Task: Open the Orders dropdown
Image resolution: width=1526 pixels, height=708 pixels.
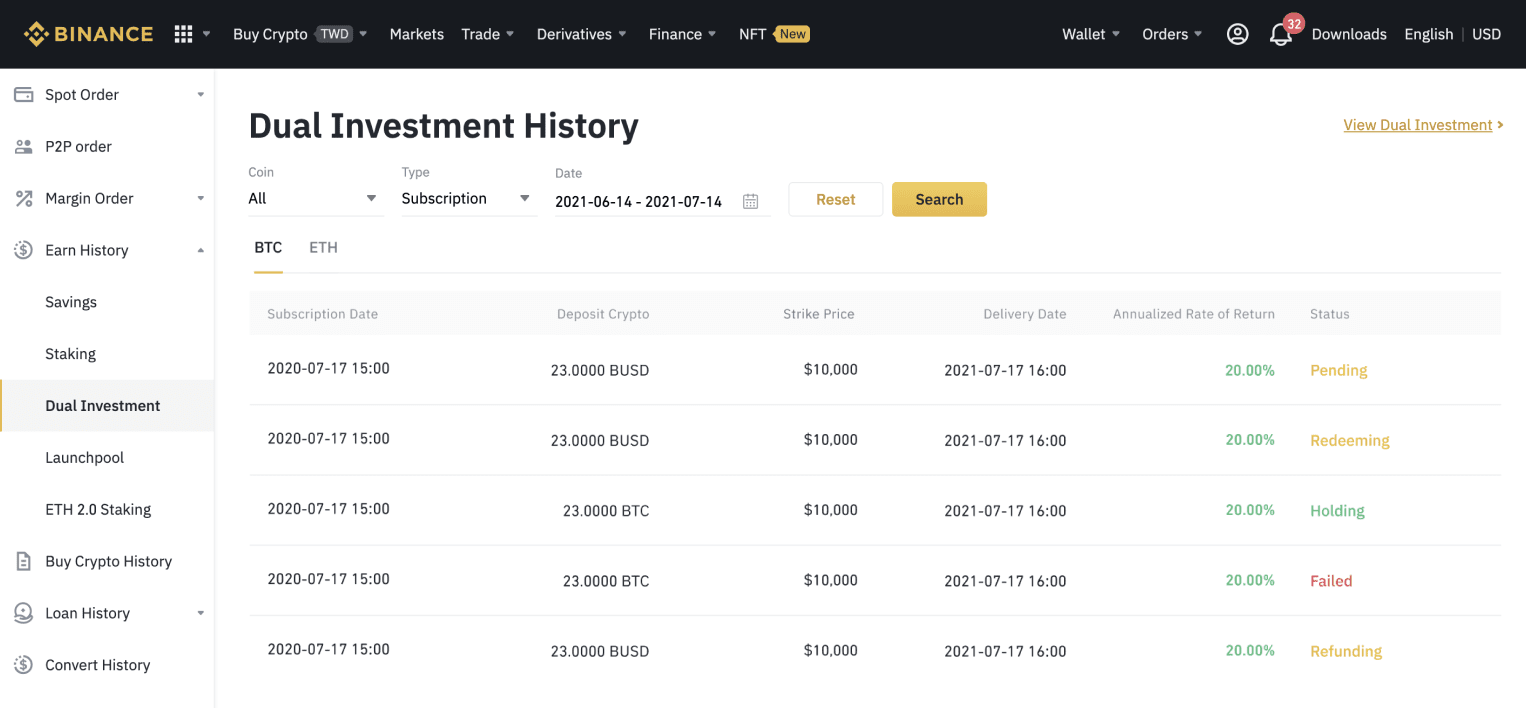Action: pos(1172,34)
